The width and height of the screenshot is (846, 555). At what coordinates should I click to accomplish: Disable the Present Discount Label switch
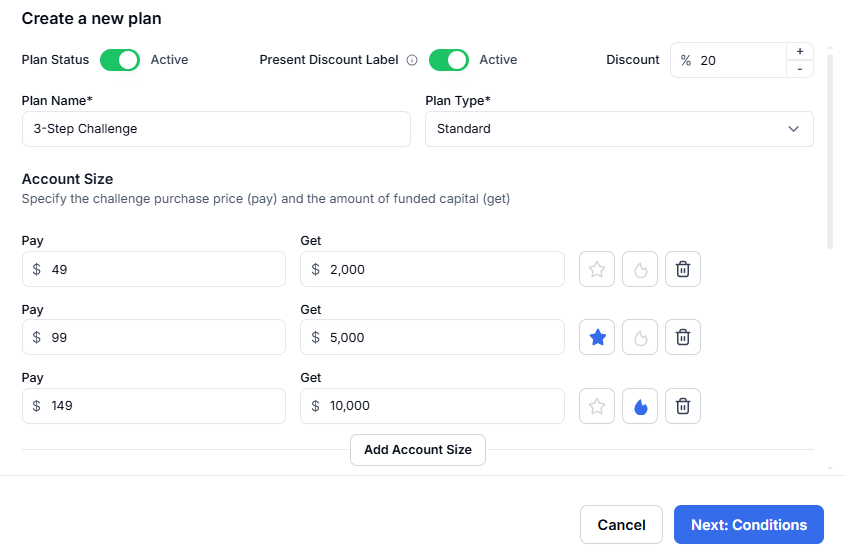[449, 60]
